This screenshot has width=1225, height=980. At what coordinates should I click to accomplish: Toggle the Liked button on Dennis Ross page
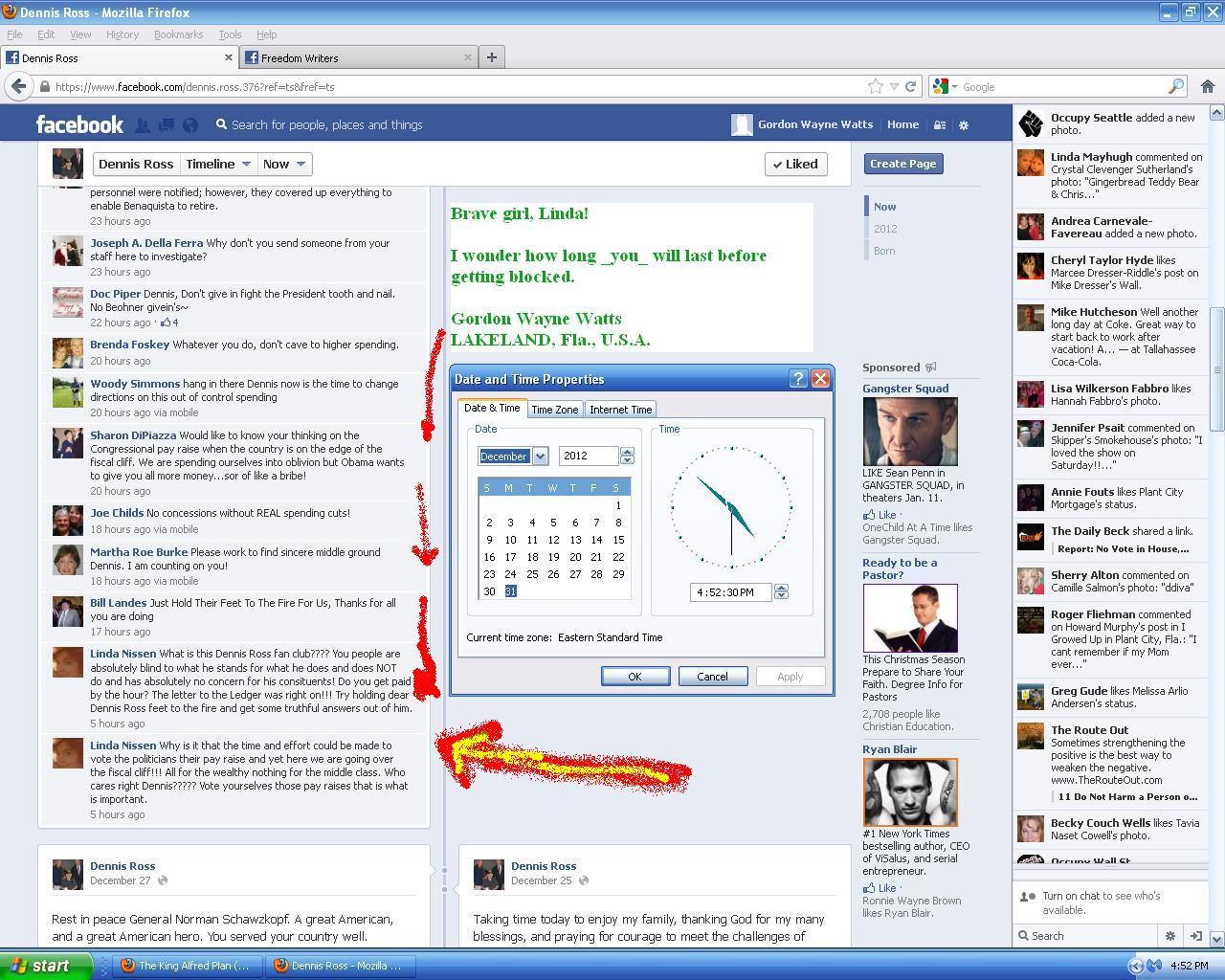796,164
